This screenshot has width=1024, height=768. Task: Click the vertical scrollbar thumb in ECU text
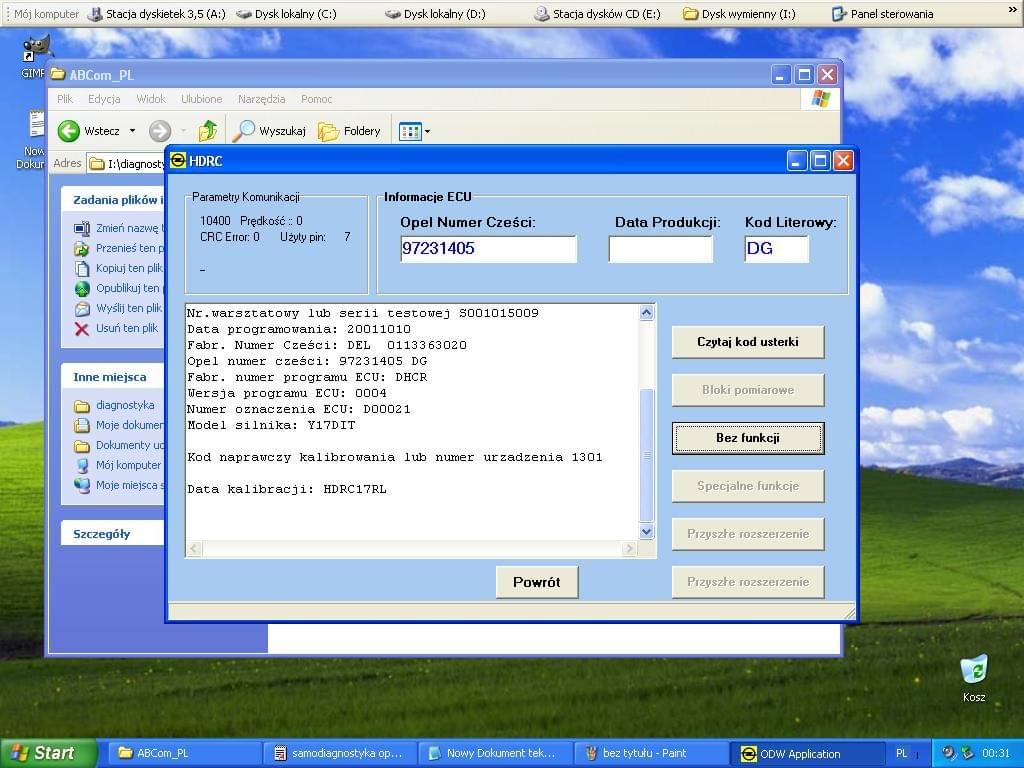647,455
